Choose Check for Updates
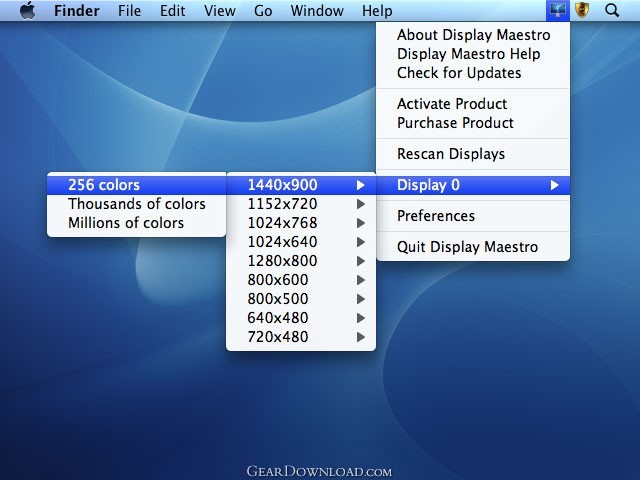 (458, 73)
